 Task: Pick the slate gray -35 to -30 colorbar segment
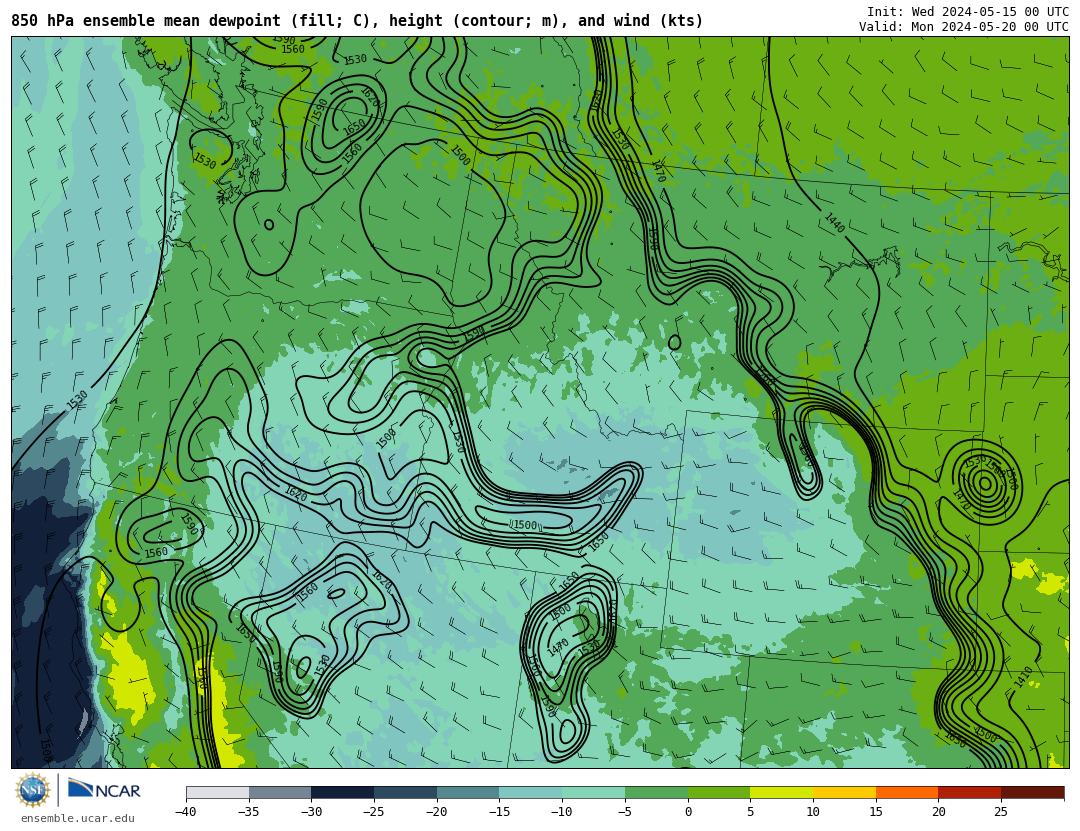[x=280, y=793]
